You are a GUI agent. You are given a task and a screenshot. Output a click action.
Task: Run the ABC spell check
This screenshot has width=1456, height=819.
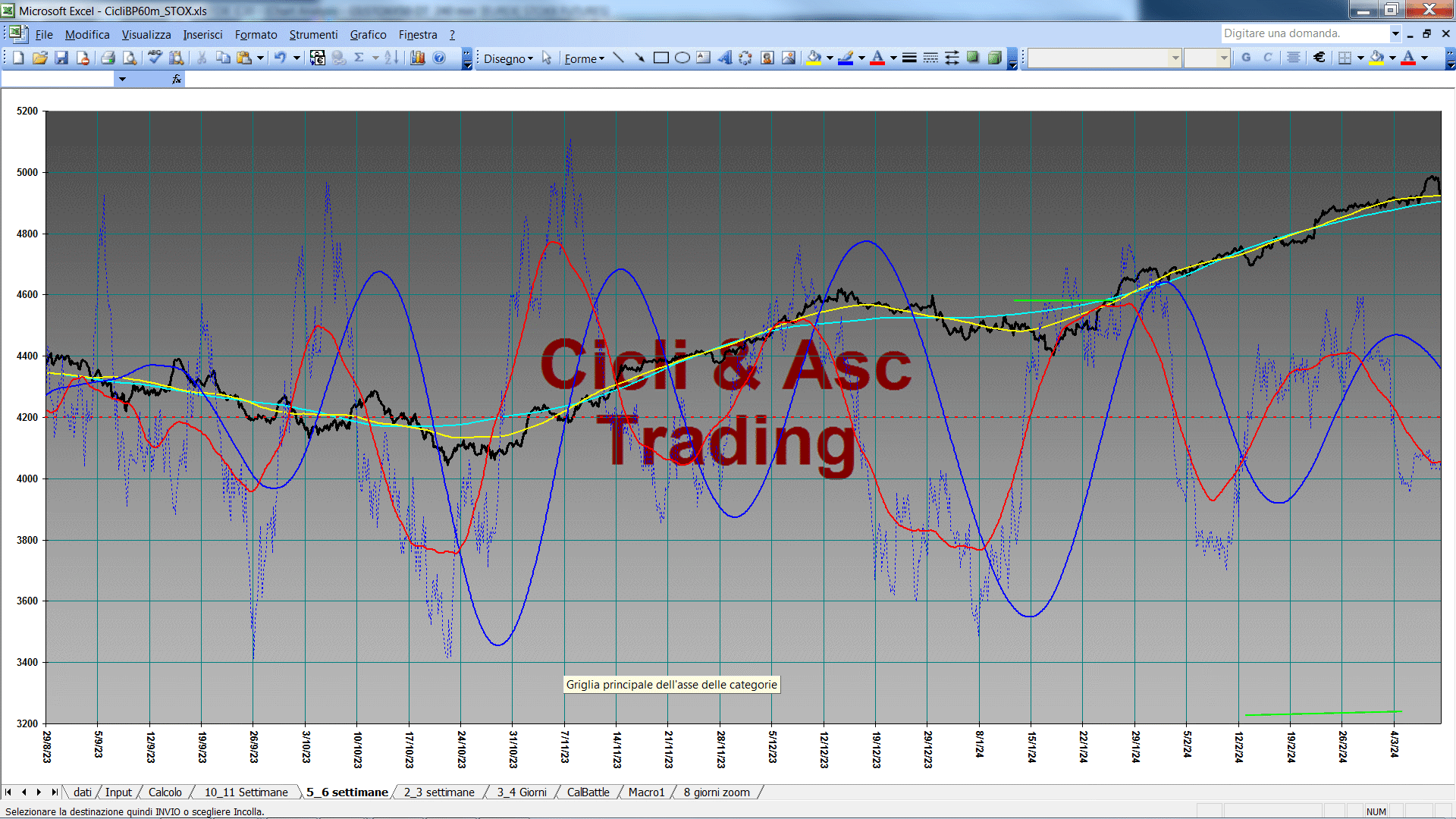pos(155,58)
